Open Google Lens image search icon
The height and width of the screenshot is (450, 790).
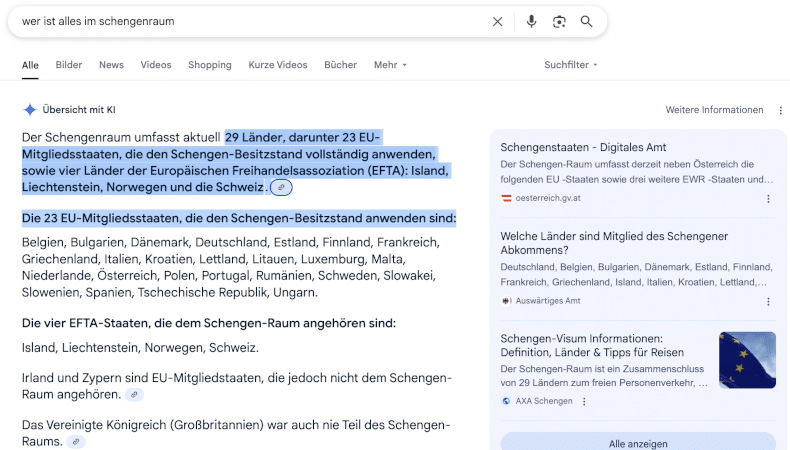[x=559, y=21]
